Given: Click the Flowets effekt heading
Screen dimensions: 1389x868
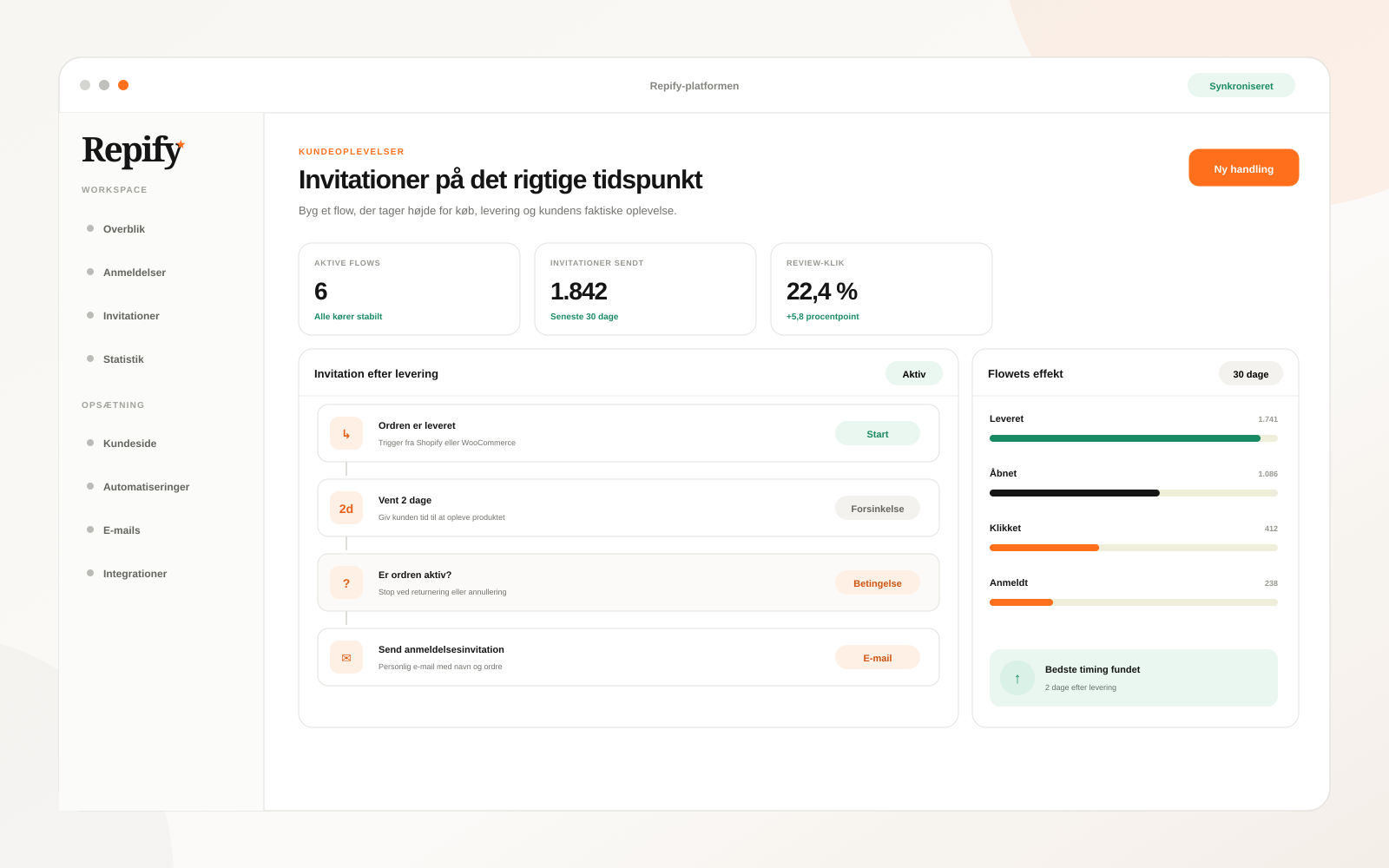Looking at the screenshot, I should (1025, 374).
